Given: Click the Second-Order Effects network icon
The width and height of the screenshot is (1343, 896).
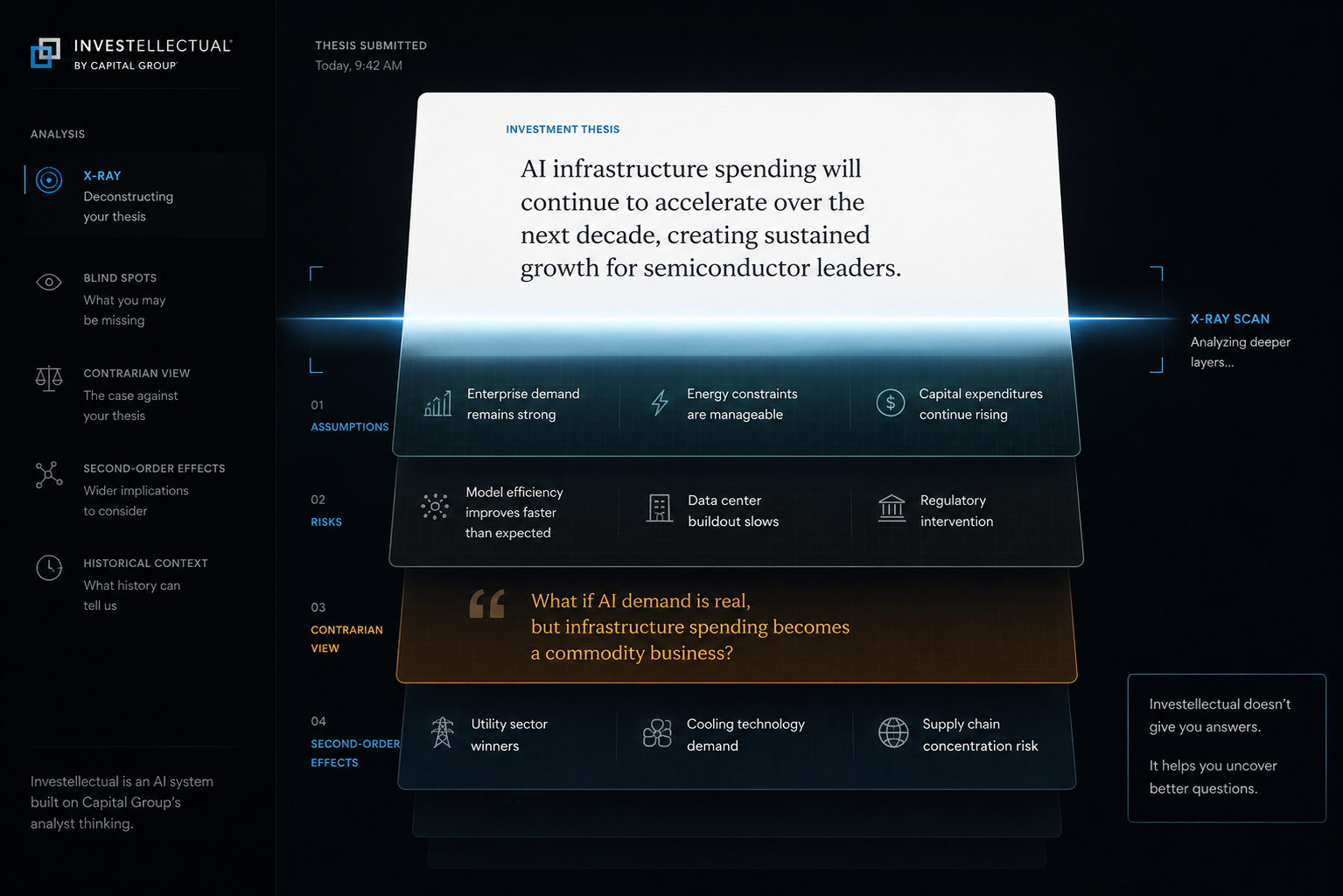Looking at the screenshot, I should (x=49, y=474).
